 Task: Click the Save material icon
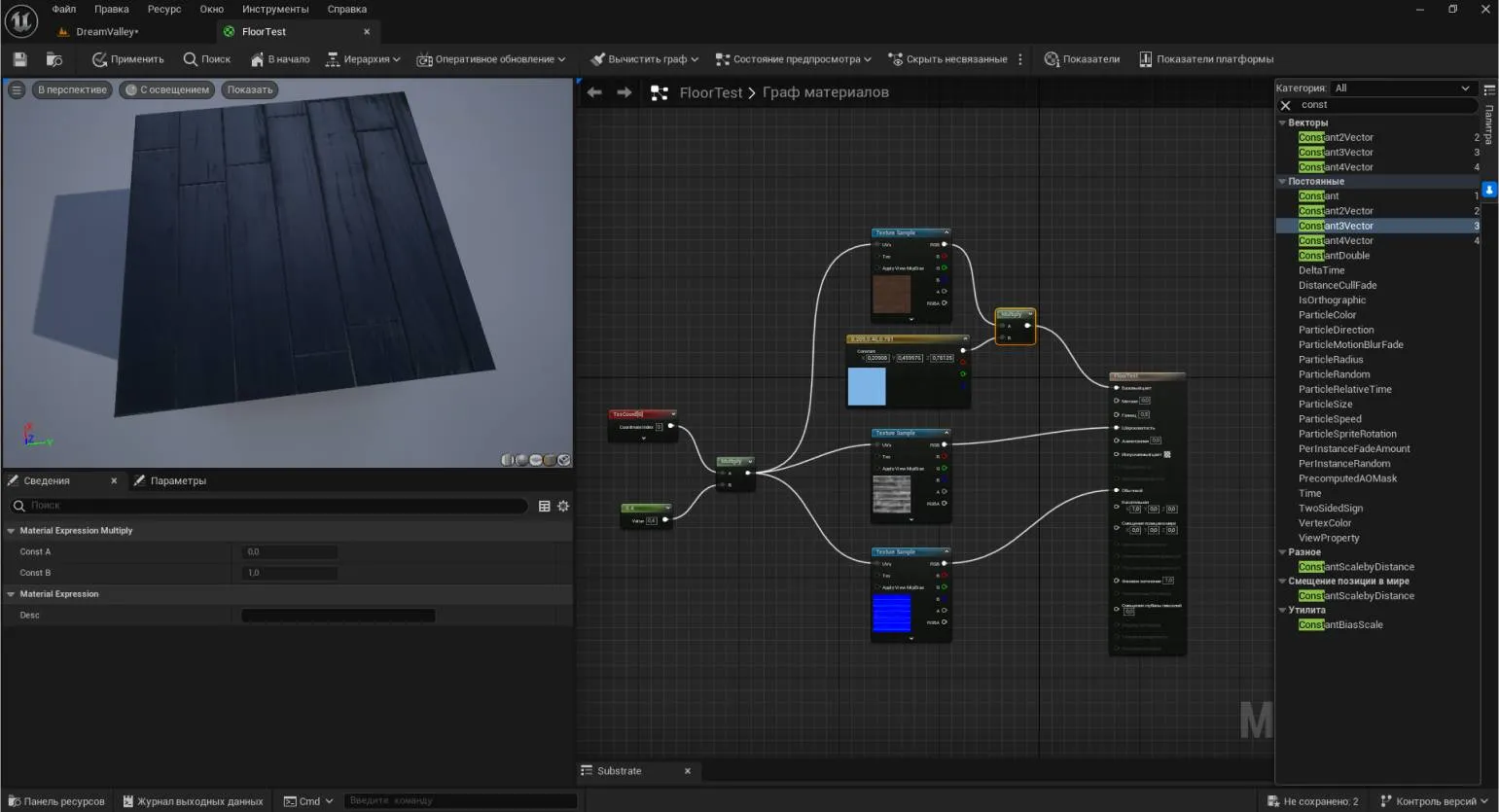tap(19, 59)
